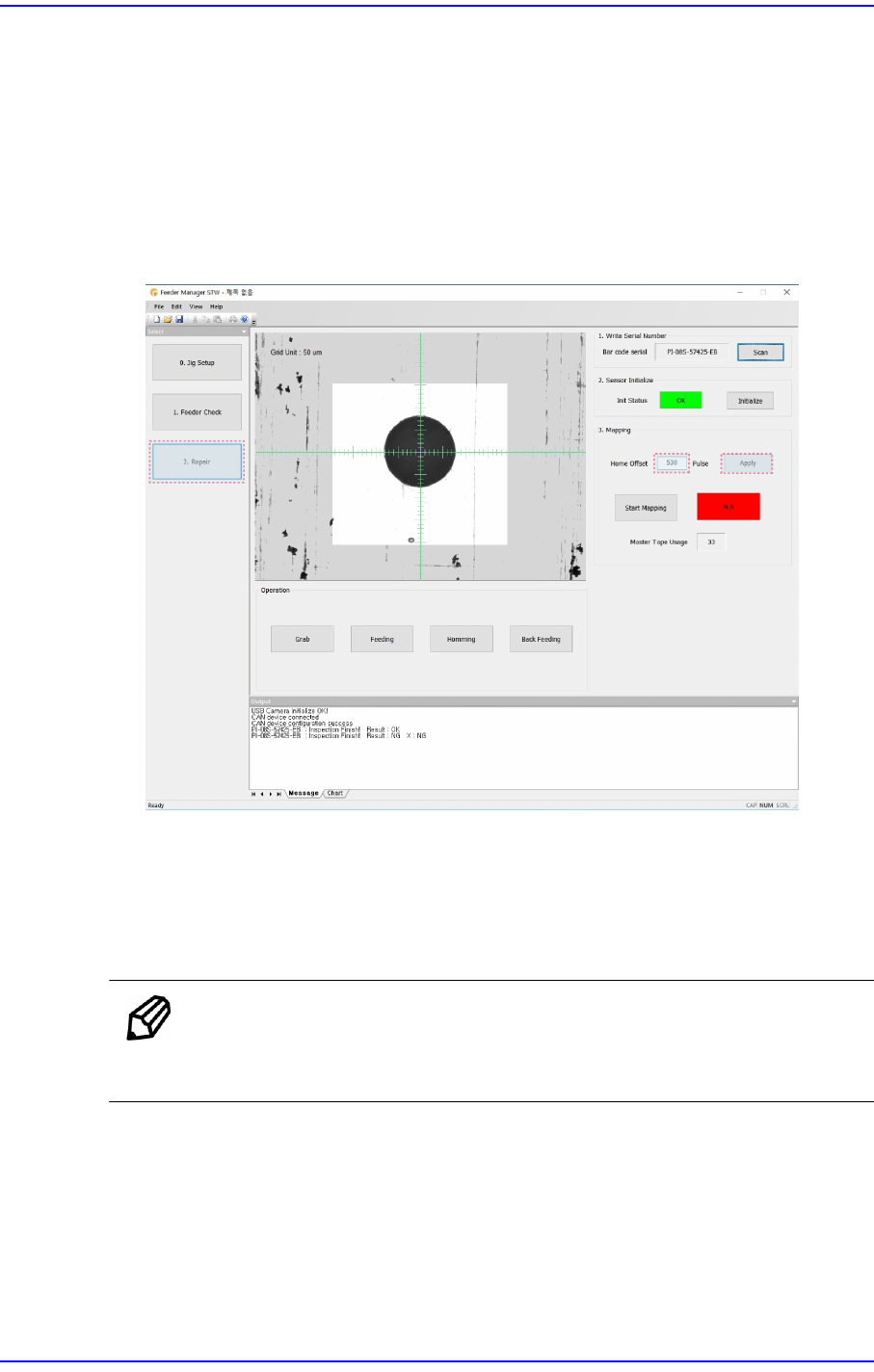The image size is (874, 1372).
Task: Open the toolbar overflow options arrow
Action: tap(254, 322)
